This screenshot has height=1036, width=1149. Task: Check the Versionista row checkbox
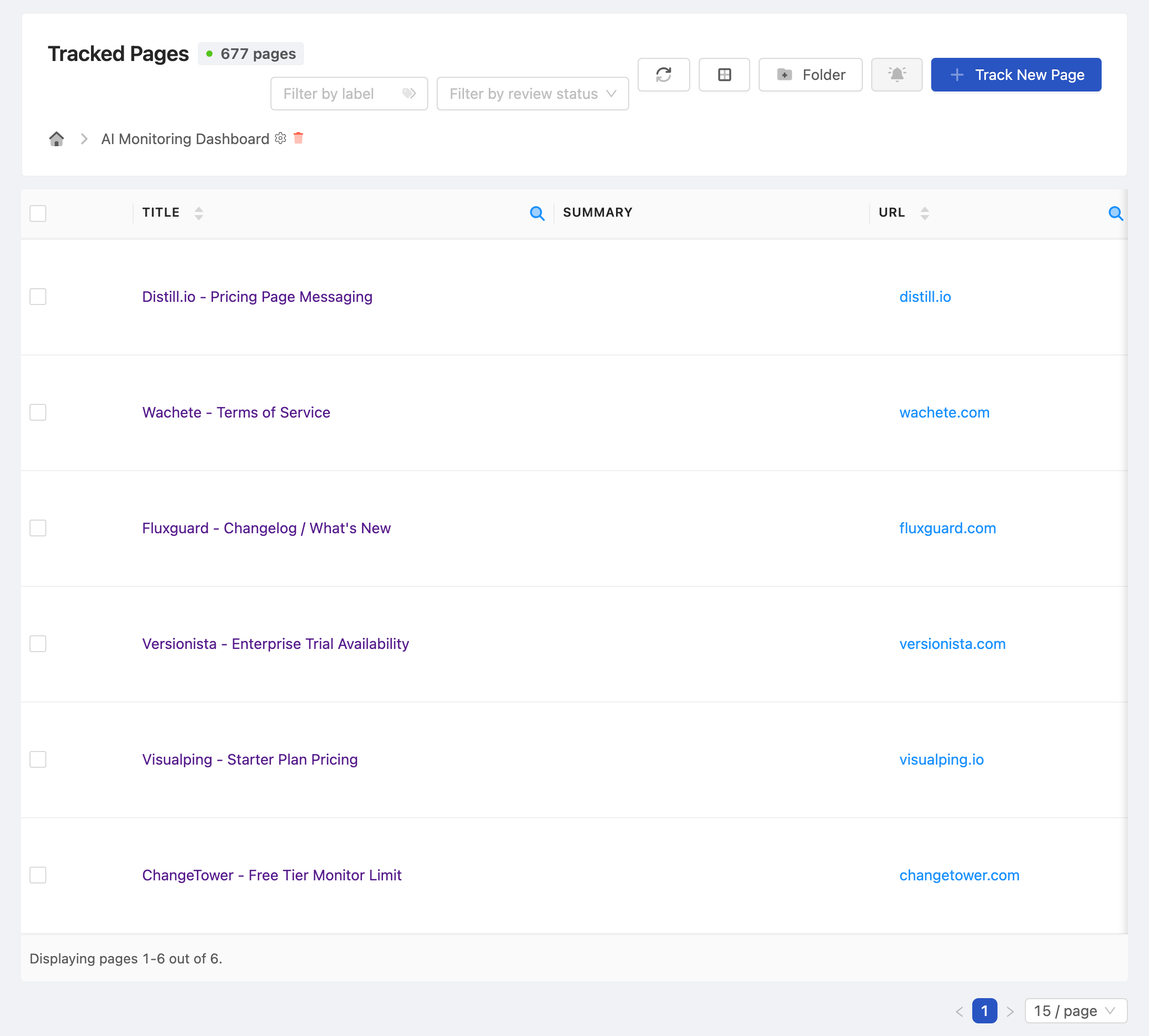37,644
